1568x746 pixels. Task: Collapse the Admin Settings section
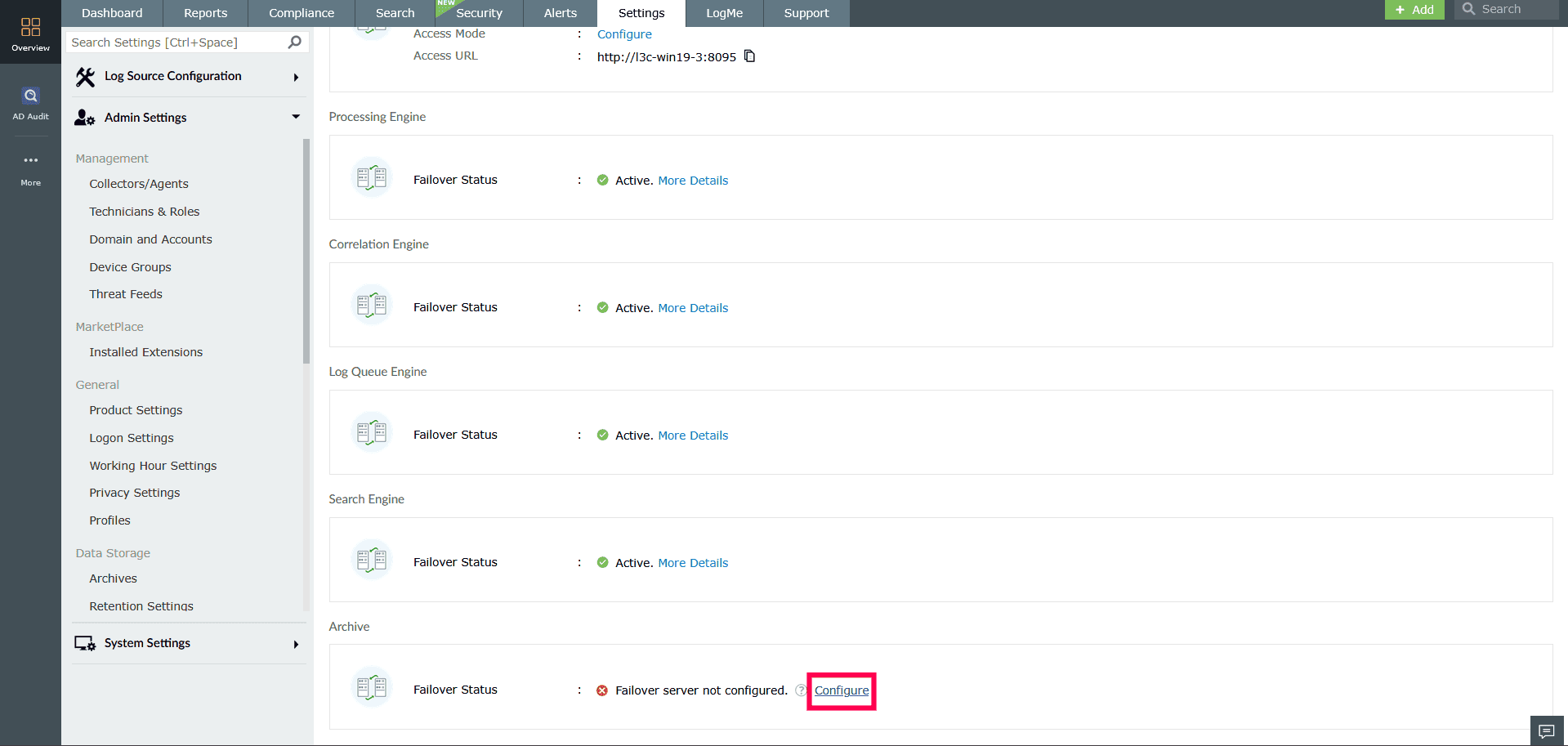[295, 117]
